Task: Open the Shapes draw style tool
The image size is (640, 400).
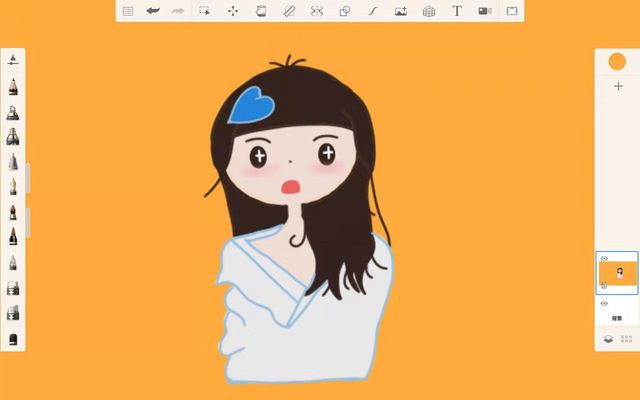Action: tap(345, 11)
